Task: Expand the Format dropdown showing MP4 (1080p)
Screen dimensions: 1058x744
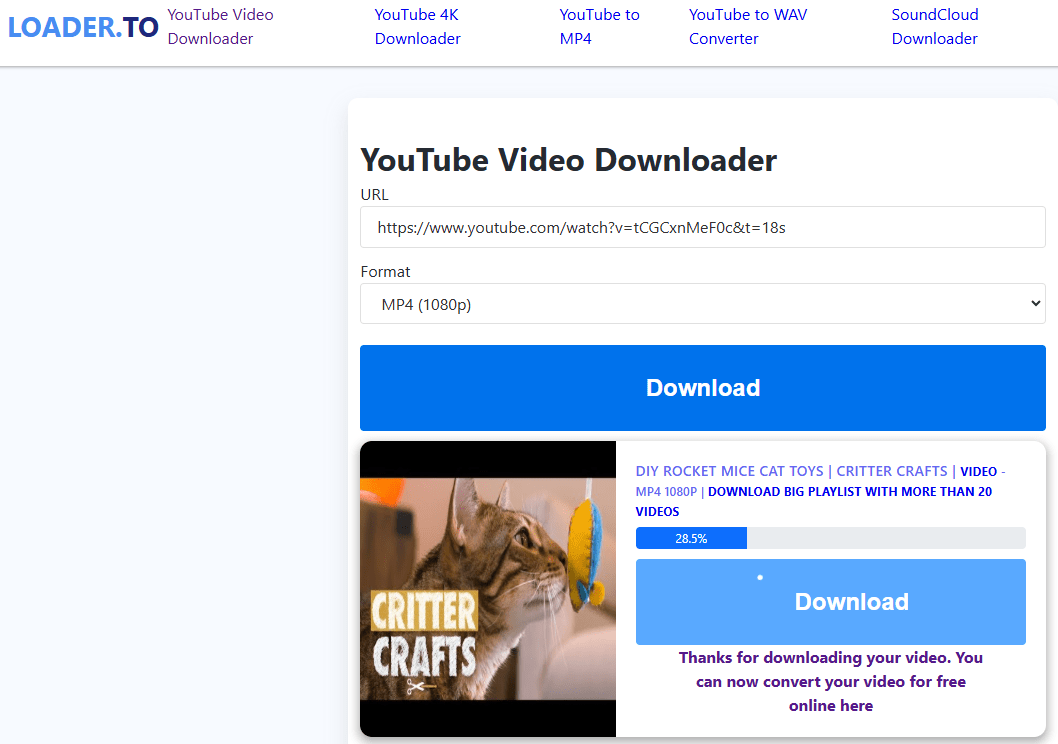Action: pyautogui.click(x=702, y=304)
